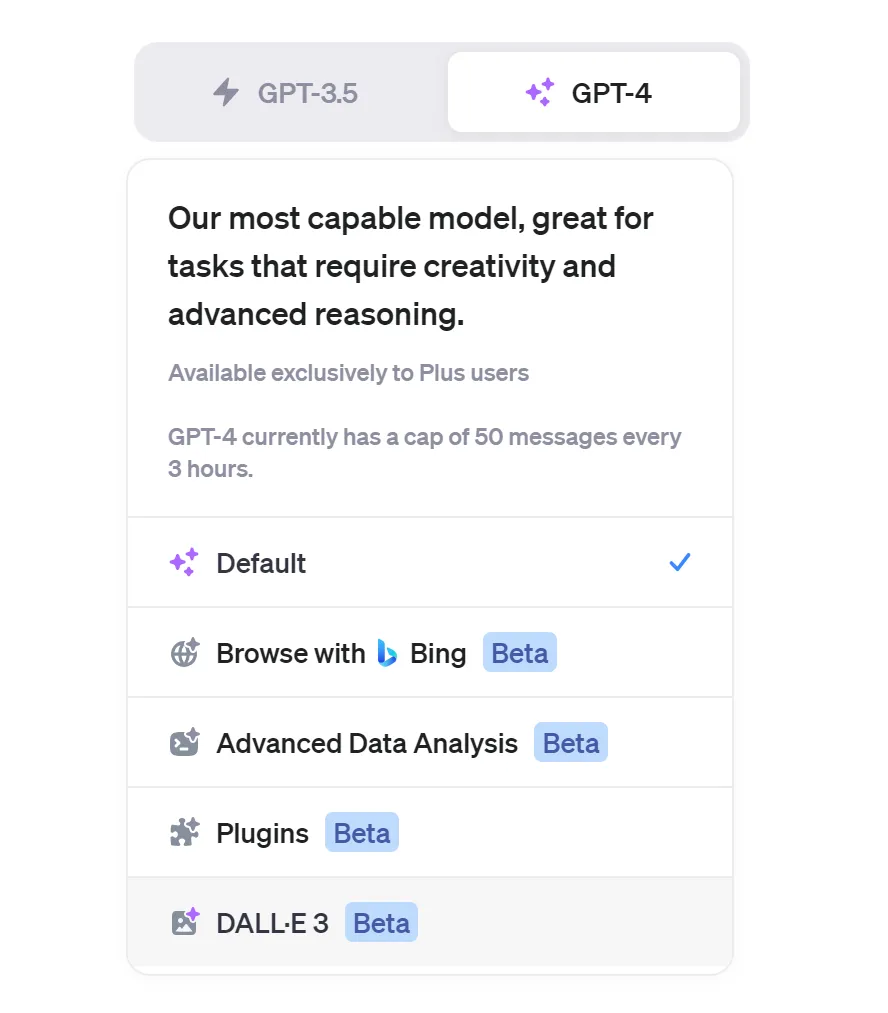
Task: Select the GPT-4 model tab
Action: pyautogui.click(x=594, y=93)
